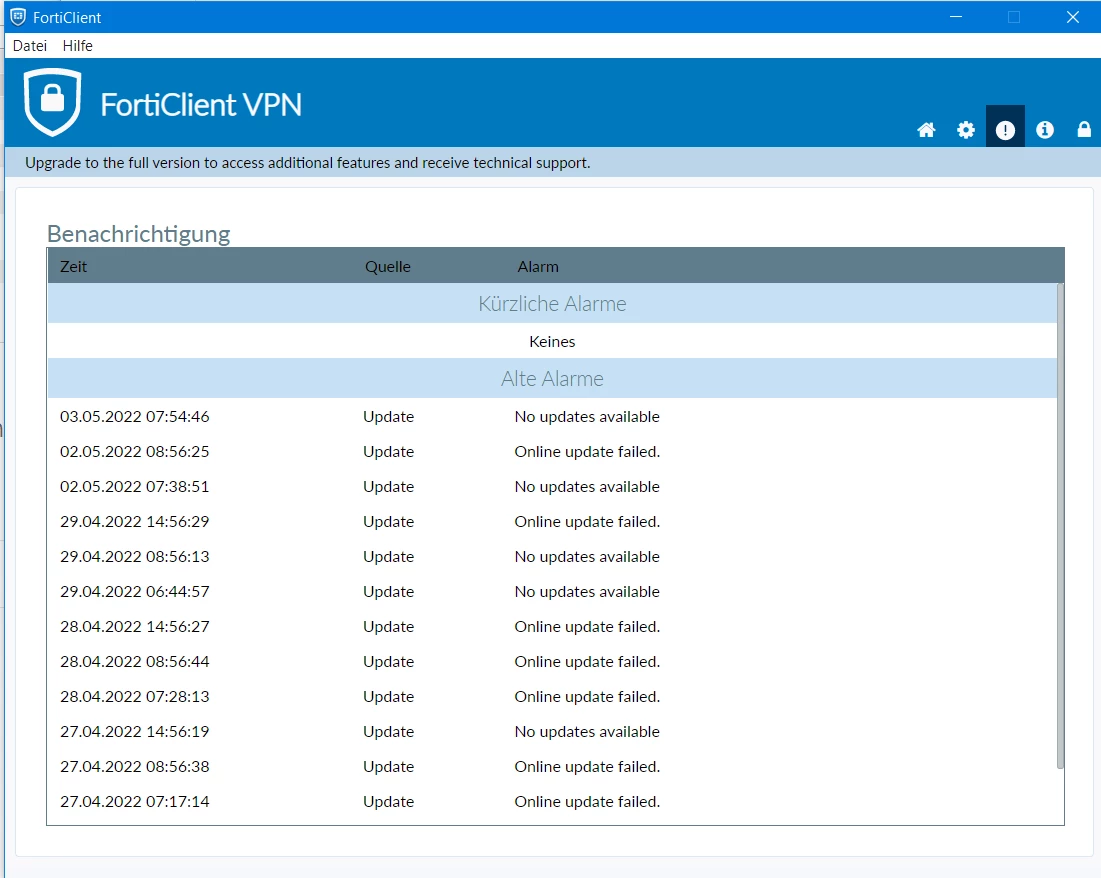Click the notification list scrollbar
The width and height of the screenshot is (1101, 878).
click(x=1060, y=525)
